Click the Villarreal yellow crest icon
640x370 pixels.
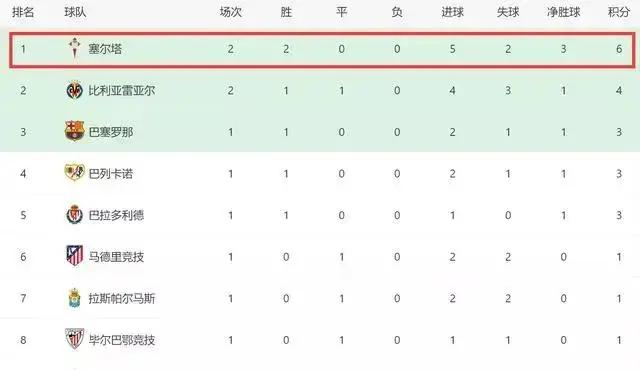[x=75, y=91]
